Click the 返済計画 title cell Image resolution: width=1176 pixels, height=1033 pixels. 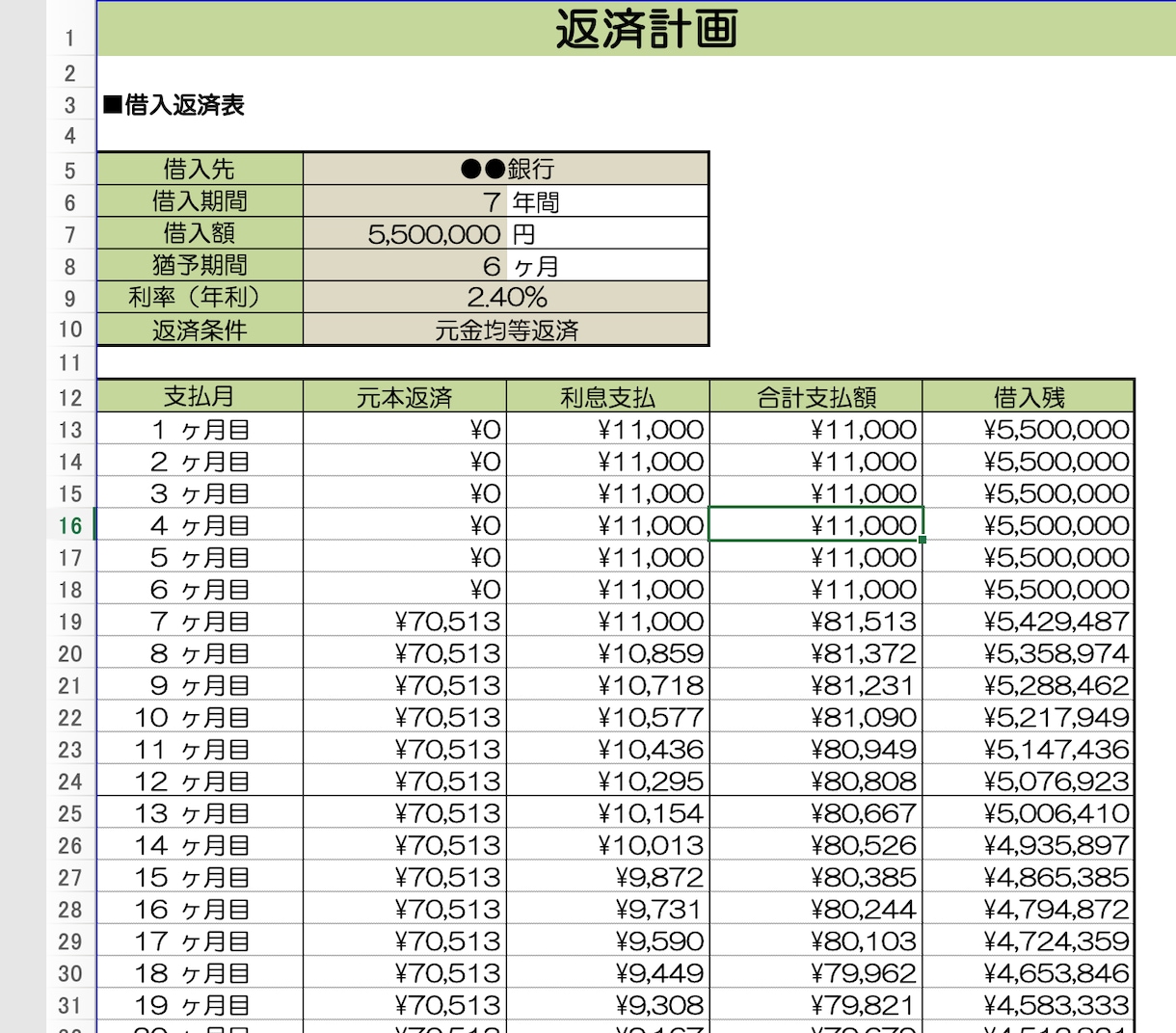[636, 28]
